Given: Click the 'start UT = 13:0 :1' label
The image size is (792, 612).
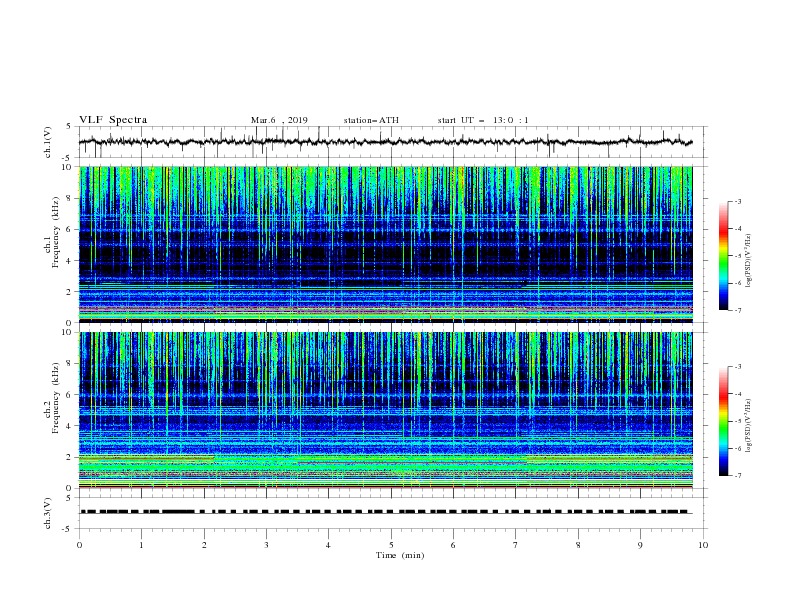Looking at the screenshot, I should (x=483, y=120).
